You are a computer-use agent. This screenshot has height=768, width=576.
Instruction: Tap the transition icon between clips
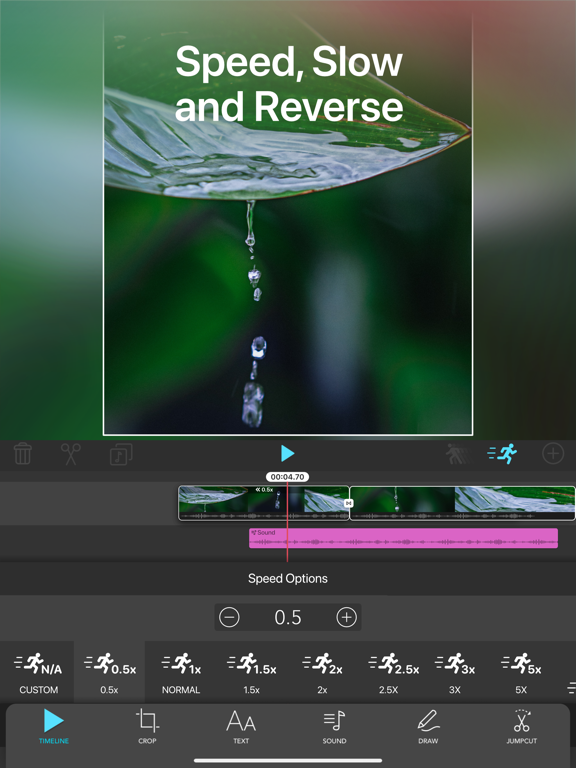point(349,503)
